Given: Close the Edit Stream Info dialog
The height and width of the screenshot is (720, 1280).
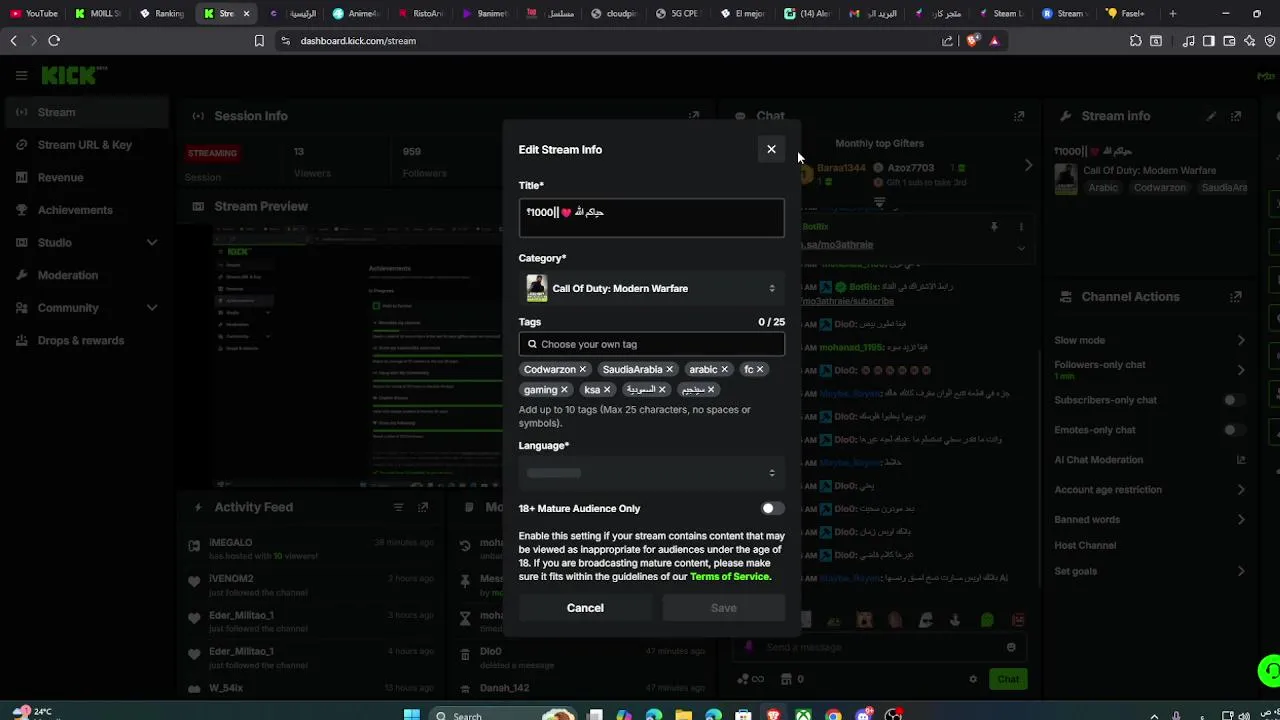Looking at the screenshot, I should 771,150.
